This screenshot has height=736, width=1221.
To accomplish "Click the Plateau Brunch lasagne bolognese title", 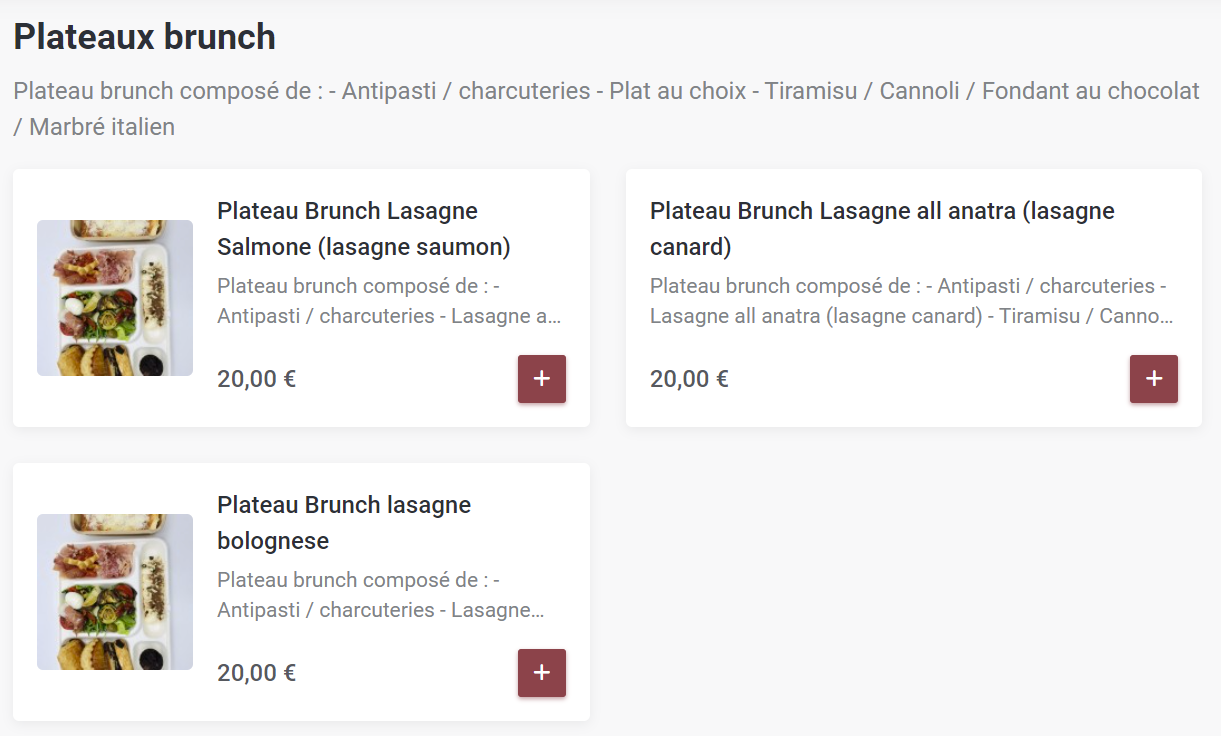I will 344,523.
